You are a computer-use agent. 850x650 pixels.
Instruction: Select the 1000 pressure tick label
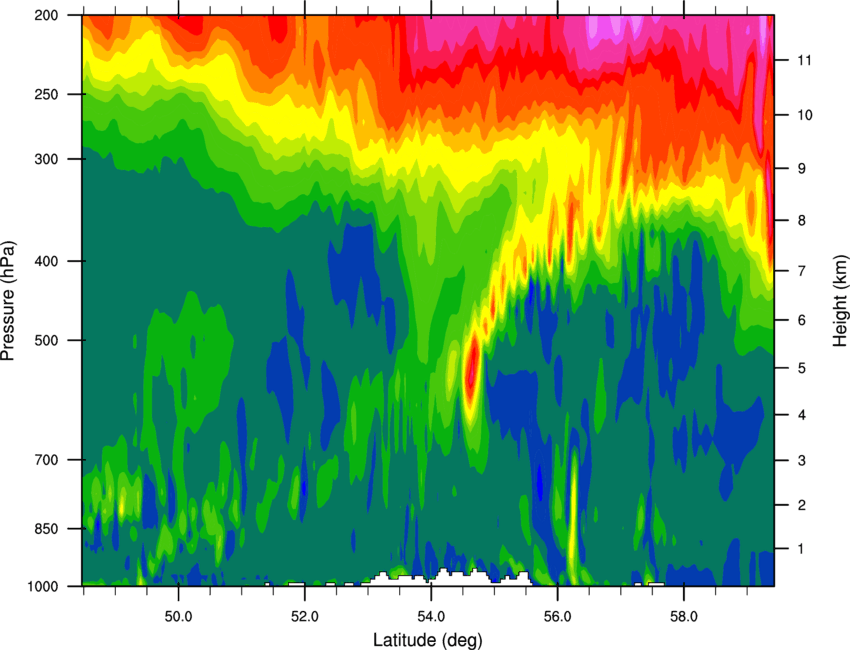[43, 586]
